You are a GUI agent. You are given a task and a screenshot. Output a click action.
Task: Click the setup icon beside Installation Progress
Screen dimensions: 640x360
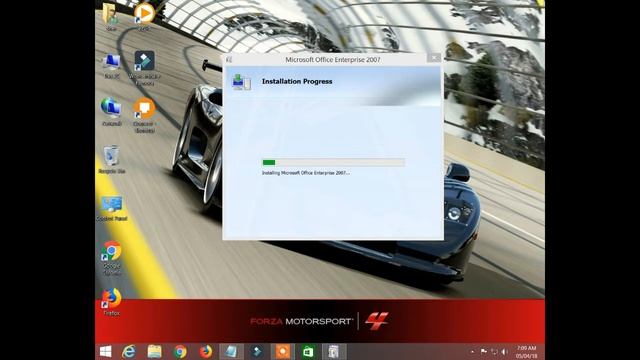241,82
